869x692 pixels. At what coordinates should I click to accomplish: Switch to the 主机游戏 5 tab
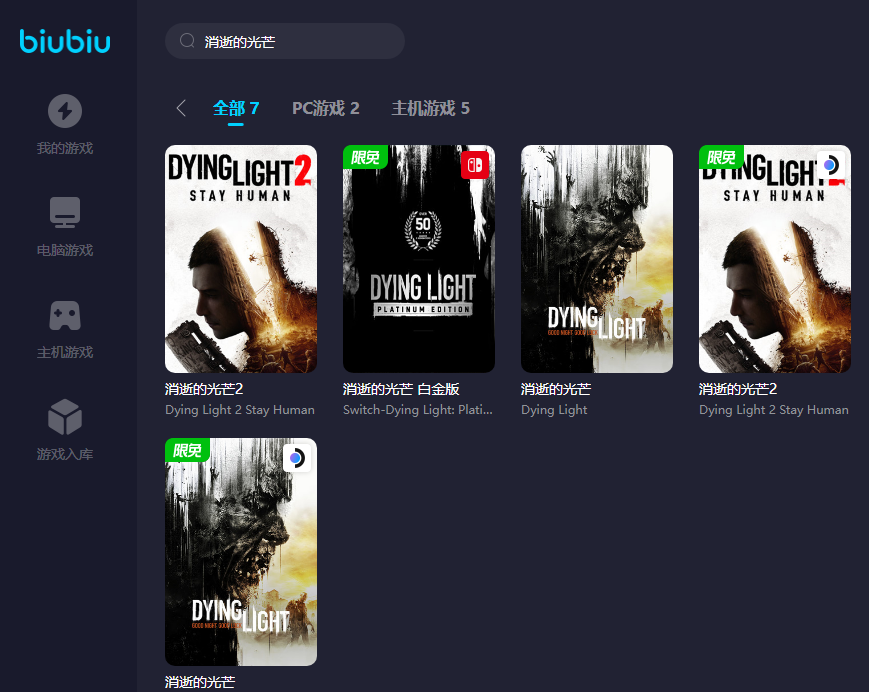click(x=430, y=108)
